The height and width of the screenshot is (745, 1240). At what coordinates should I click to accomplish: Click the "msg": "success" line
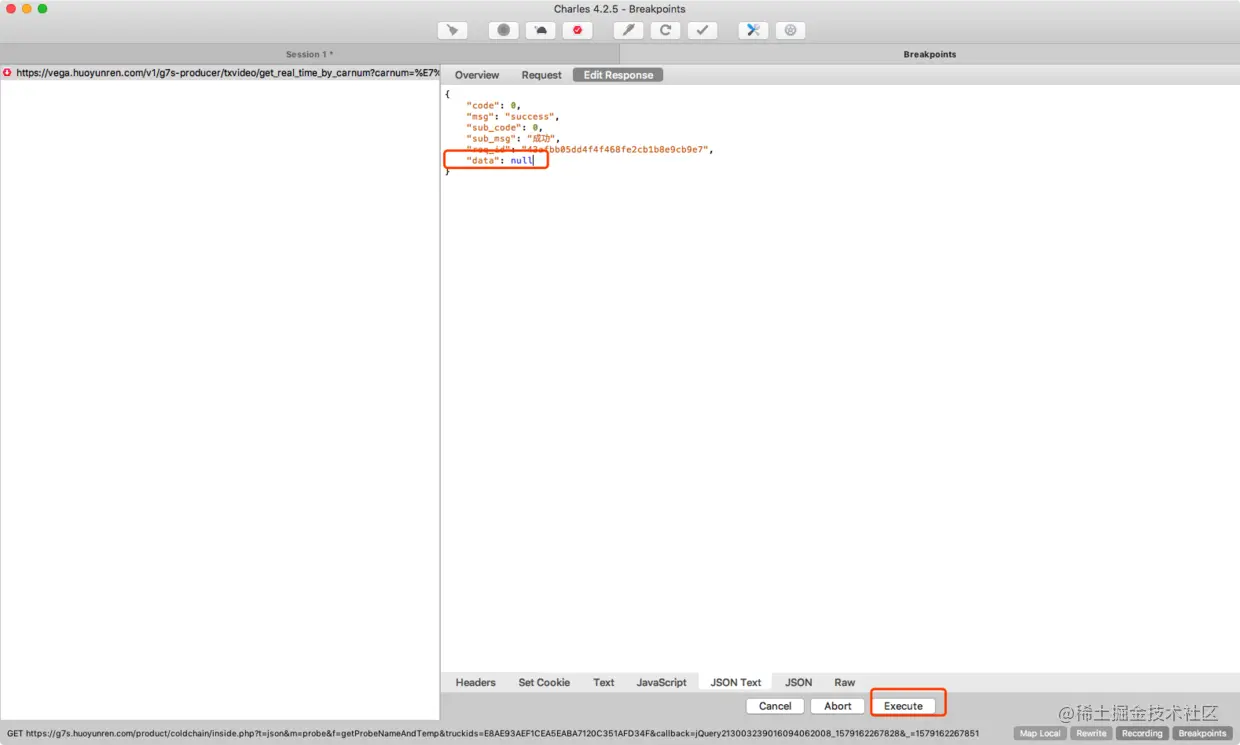coord(512,116)
